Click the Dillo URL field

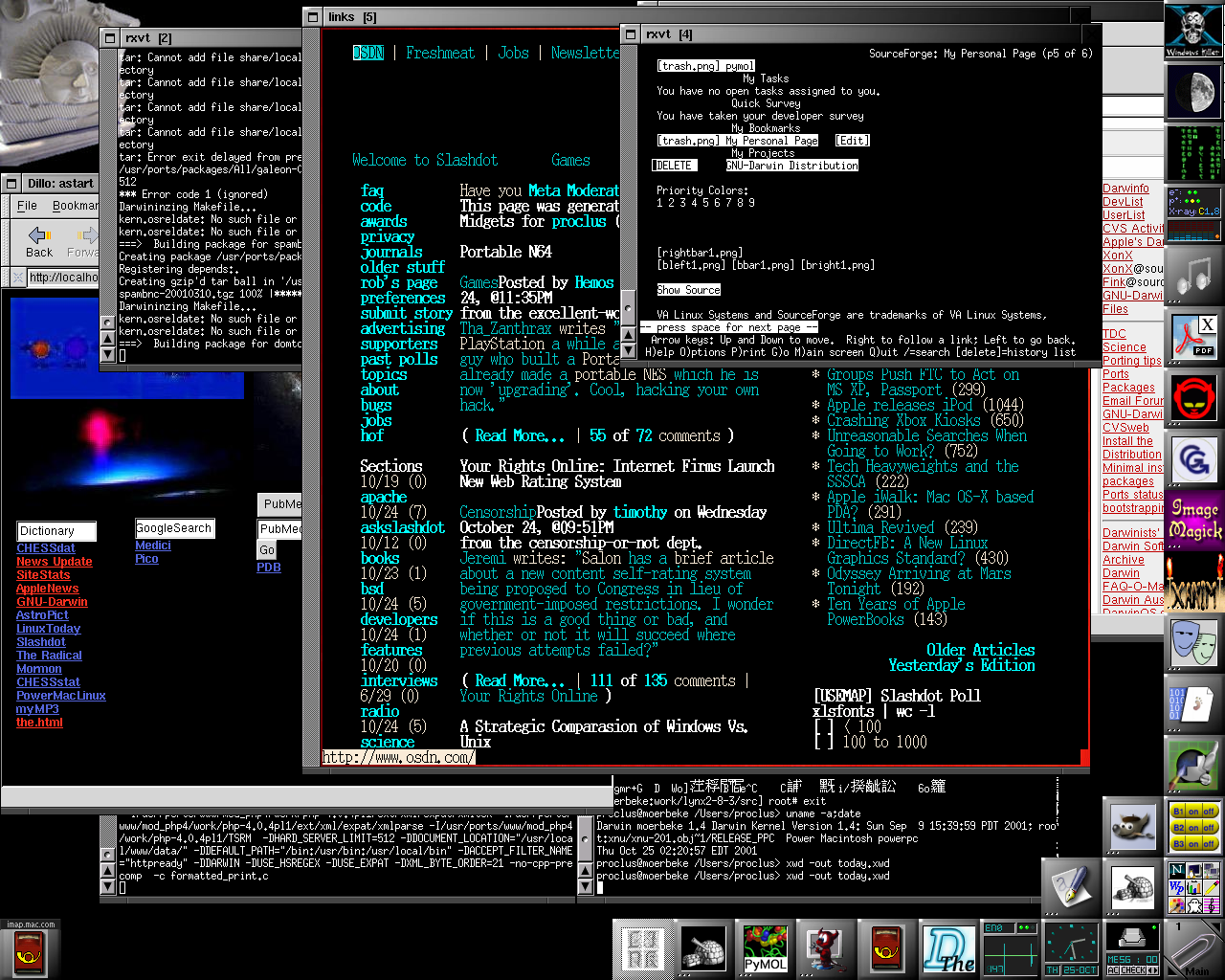(x=63, y=278)
